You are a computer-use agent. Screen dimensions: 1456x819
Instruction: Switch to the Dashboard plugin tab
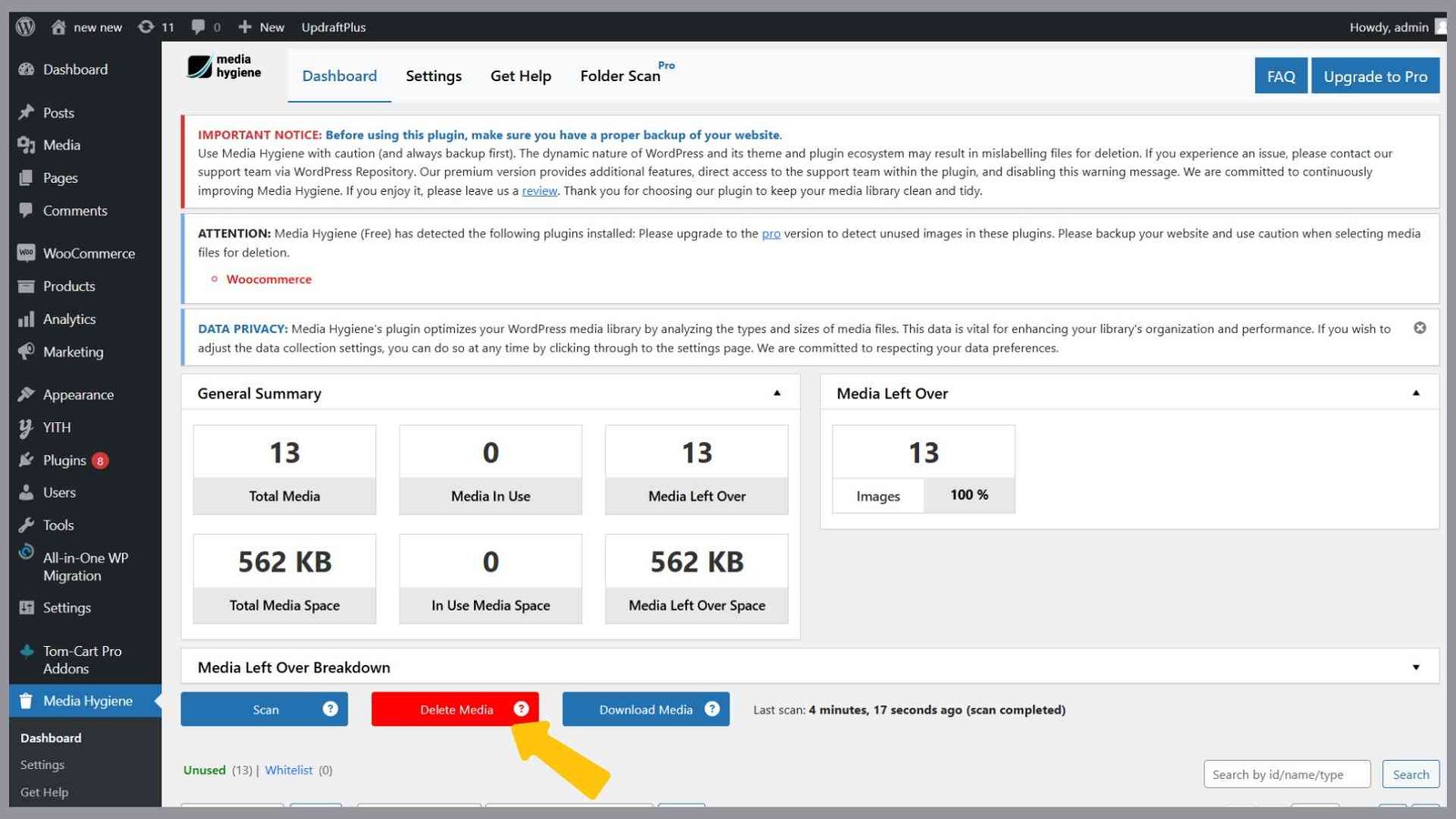point(339,76)
